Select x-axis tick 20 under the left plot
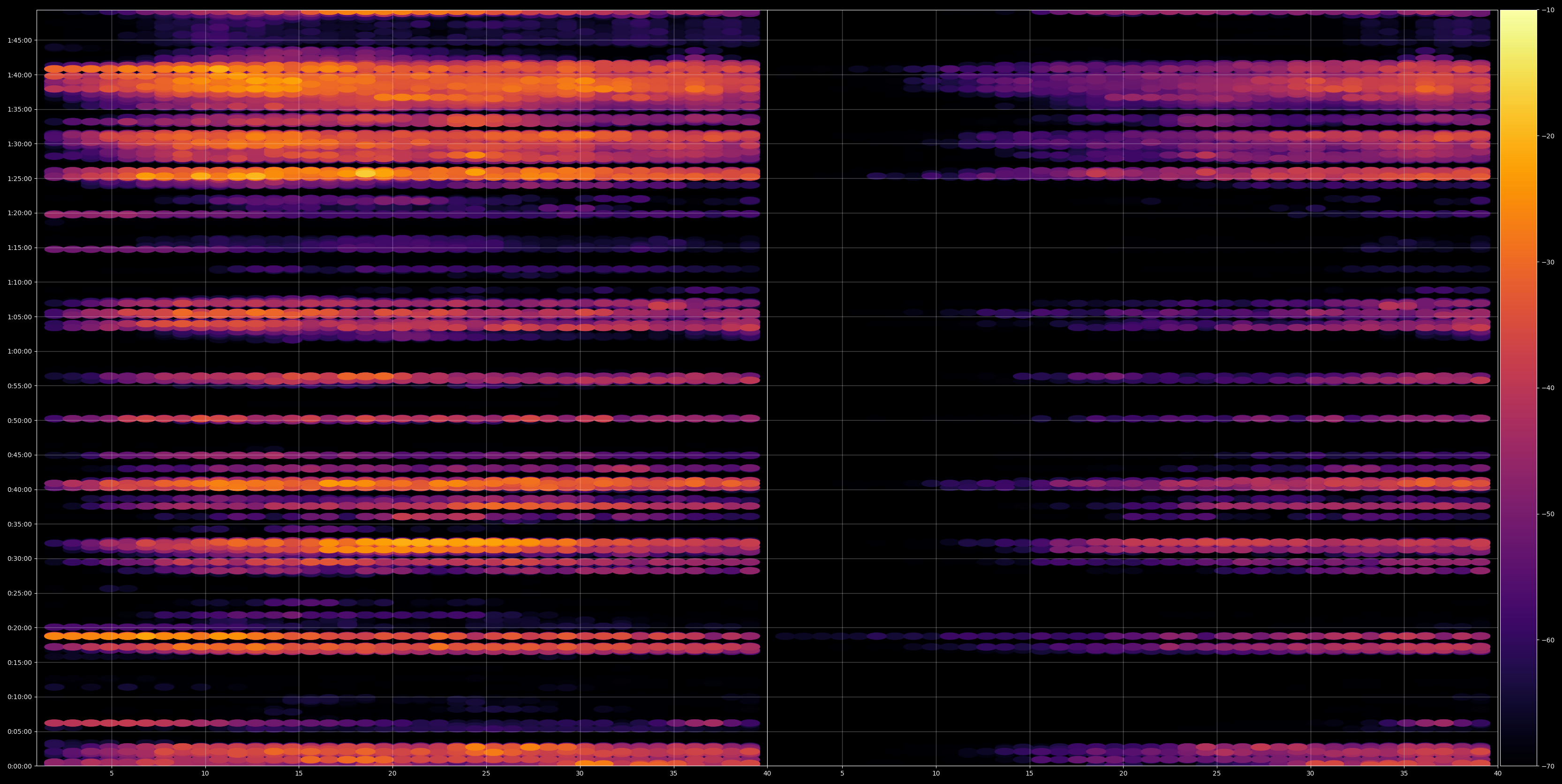Image resolution: width=1562 pixels, height=784 pixels. (392, 774)
